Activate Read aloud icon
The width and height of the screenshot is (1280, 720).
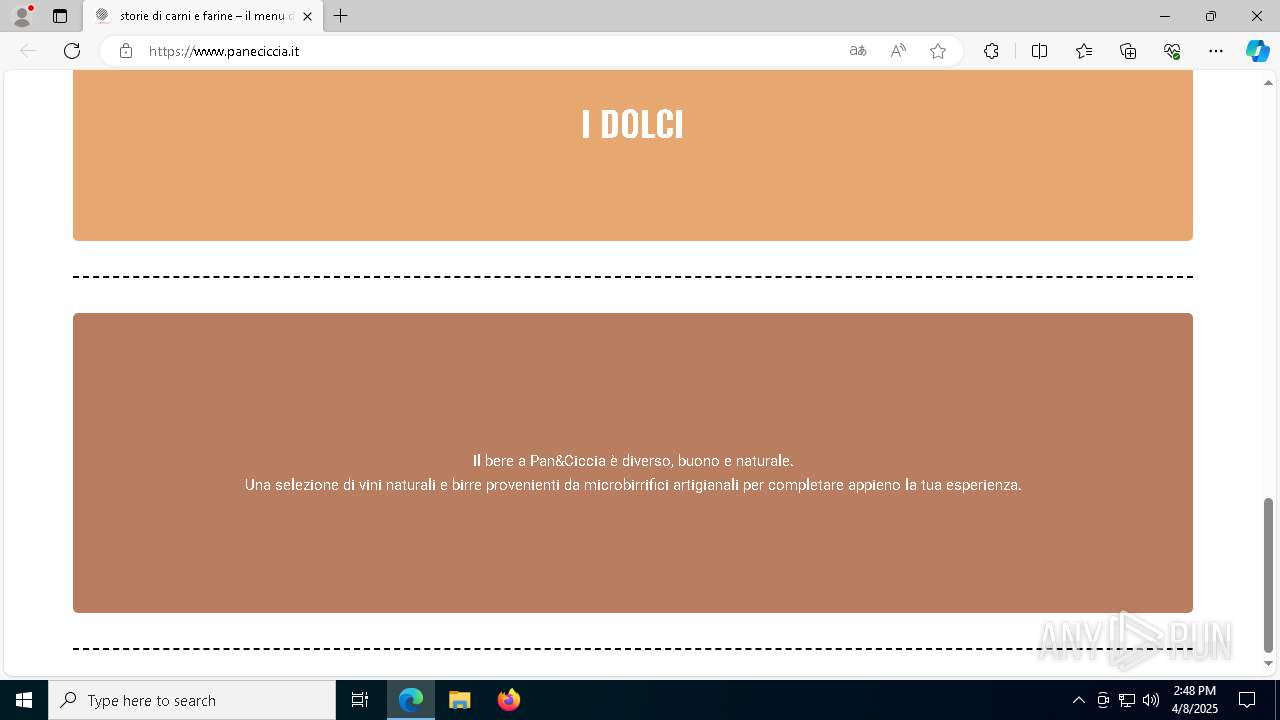898,51
